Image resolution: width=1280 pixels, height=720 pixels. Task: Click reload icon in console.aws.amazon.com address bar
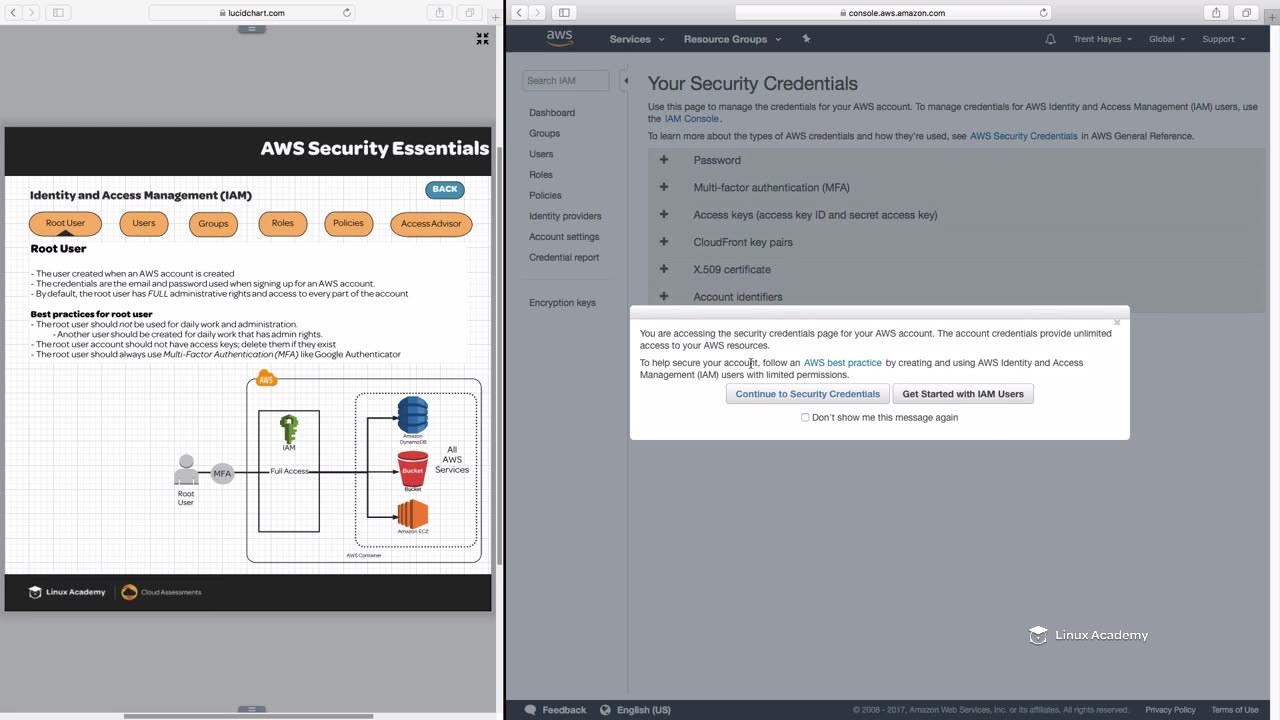click(x=1043, y=13)
